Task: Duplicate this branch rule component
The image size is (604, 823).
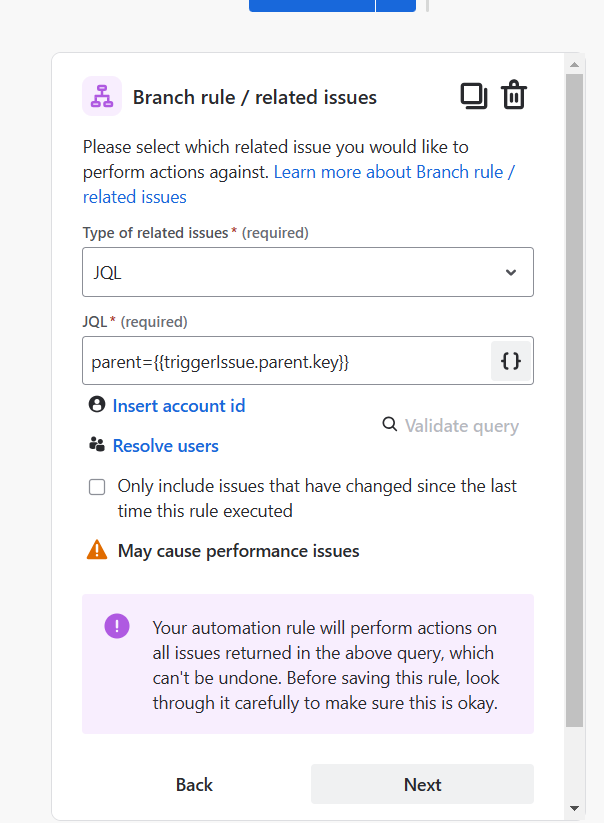Action: coord(474,95)
